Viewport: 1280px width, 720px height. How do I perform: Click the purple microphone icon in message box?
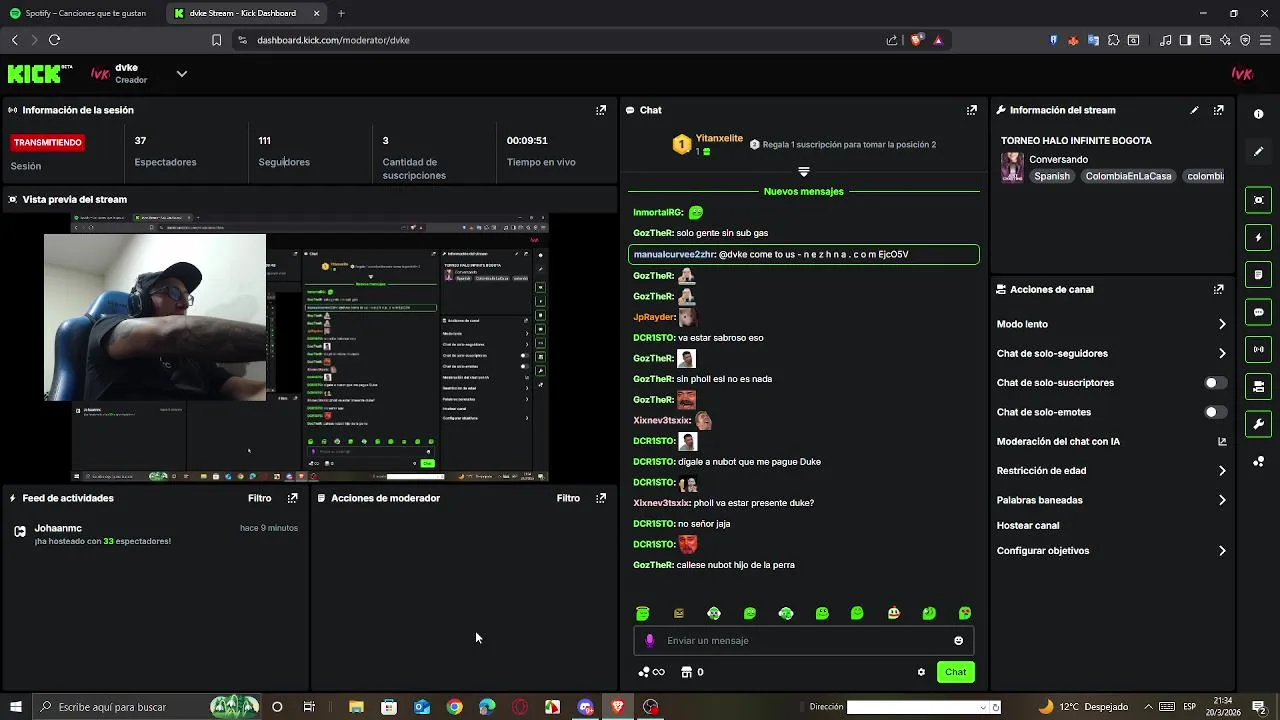[x=650, y=641]
